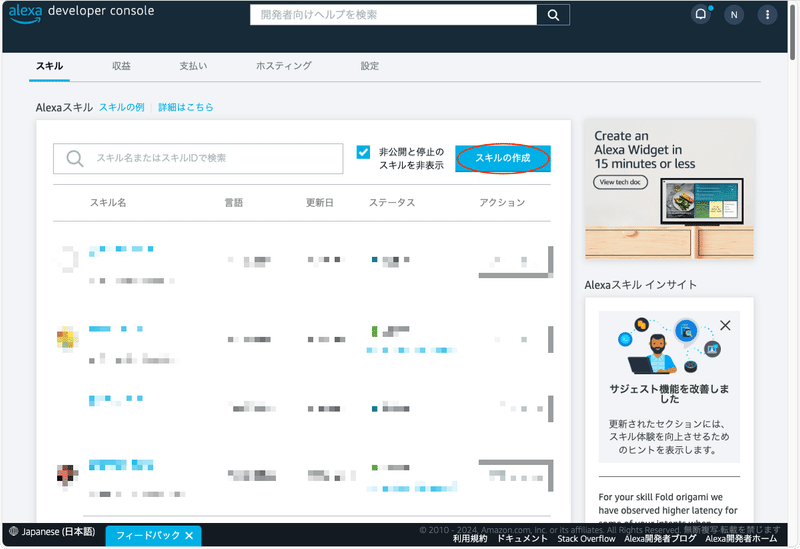The height and width of the screenshot is (549, 800).
Task: Click the magnifier icon in skill search
Action: (74, 158)
